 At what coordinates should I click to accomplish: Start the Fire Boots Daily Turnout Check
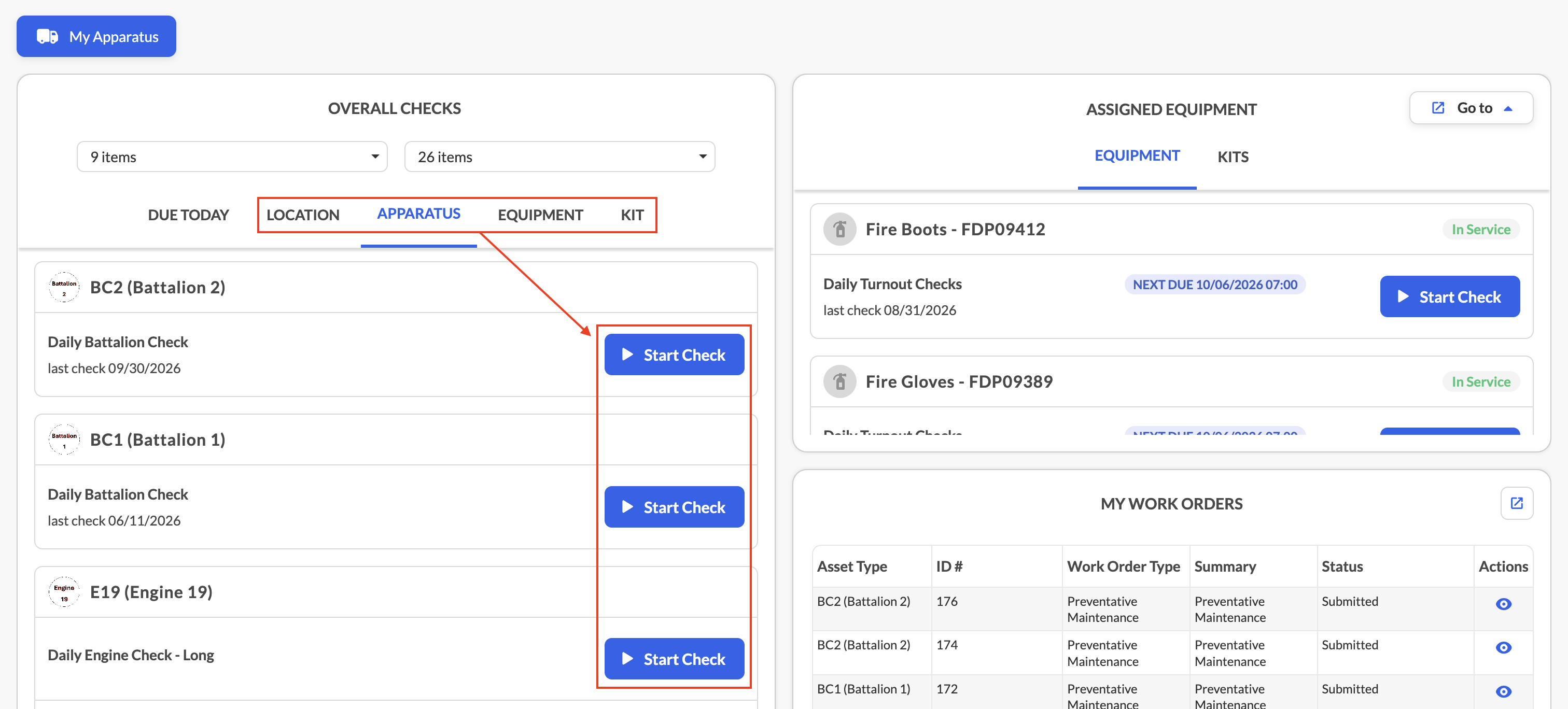(1449, 297)
